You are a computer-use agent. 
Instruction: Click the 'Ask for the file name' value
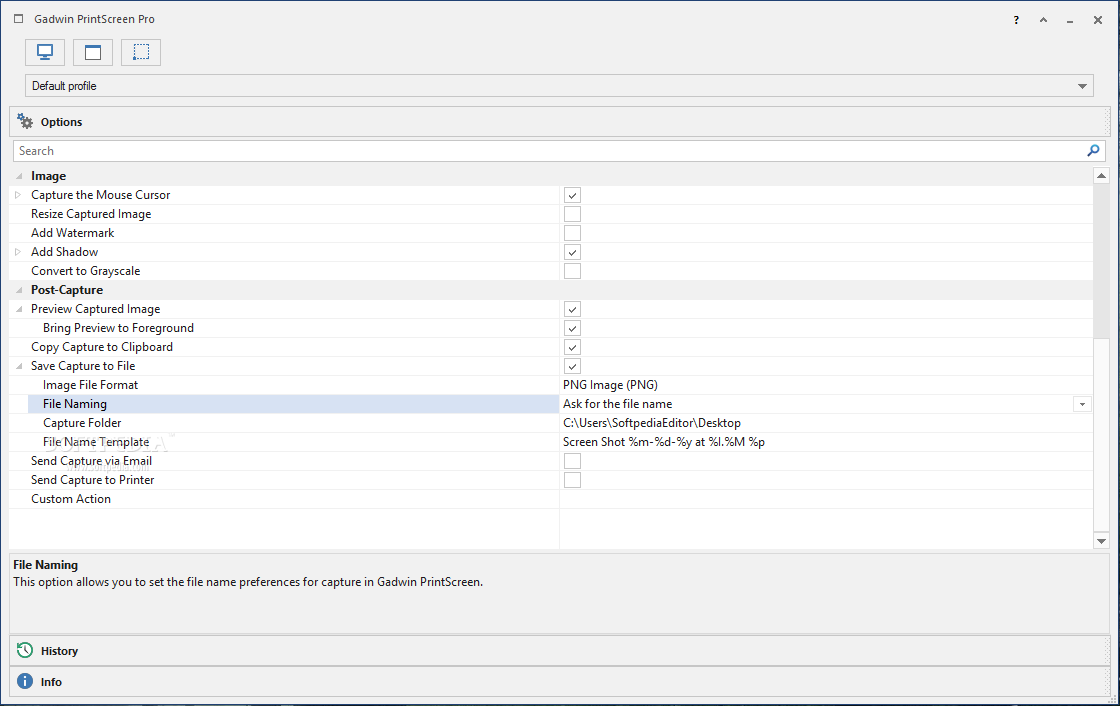(617, 404)
